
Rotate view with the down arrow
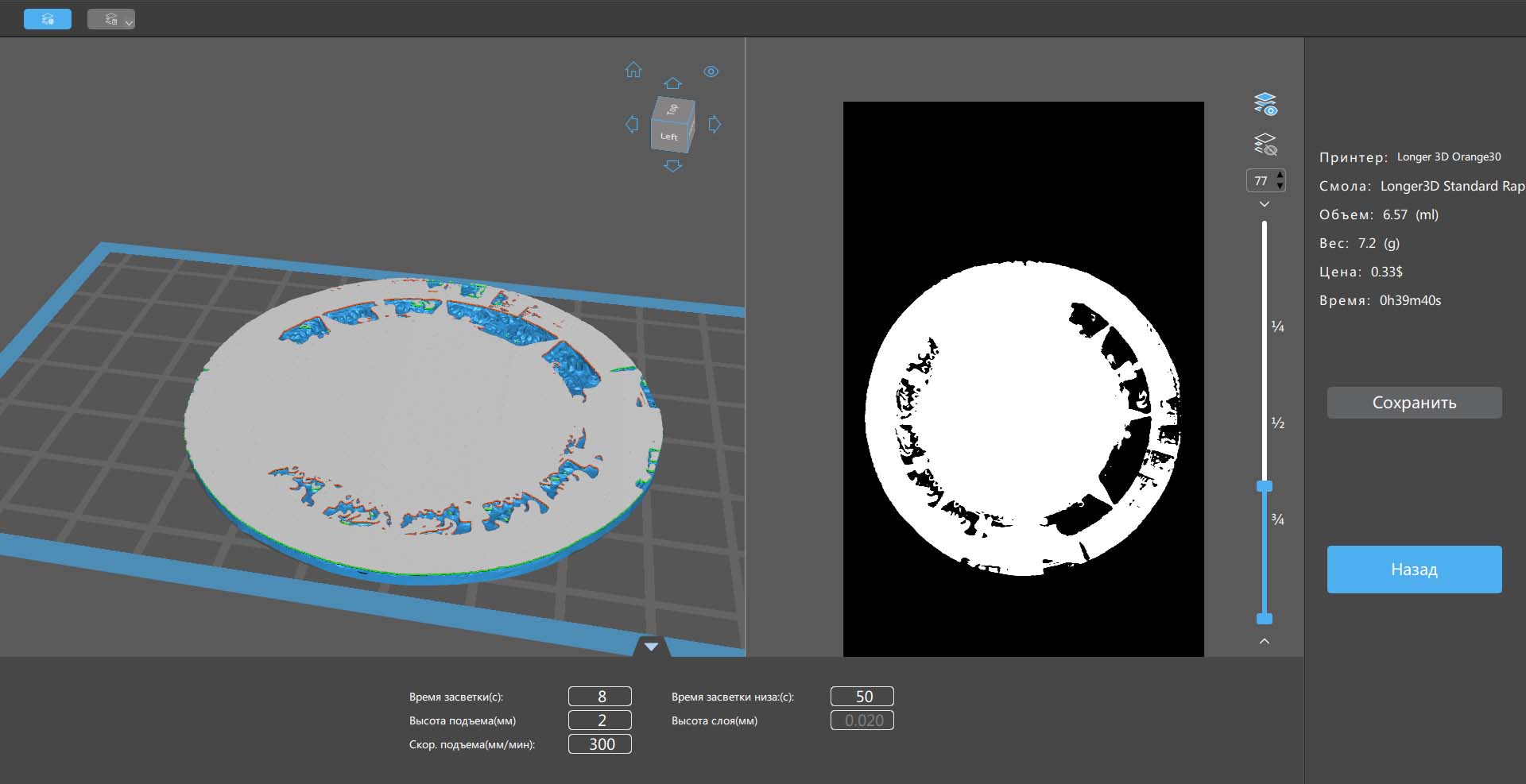672,166
